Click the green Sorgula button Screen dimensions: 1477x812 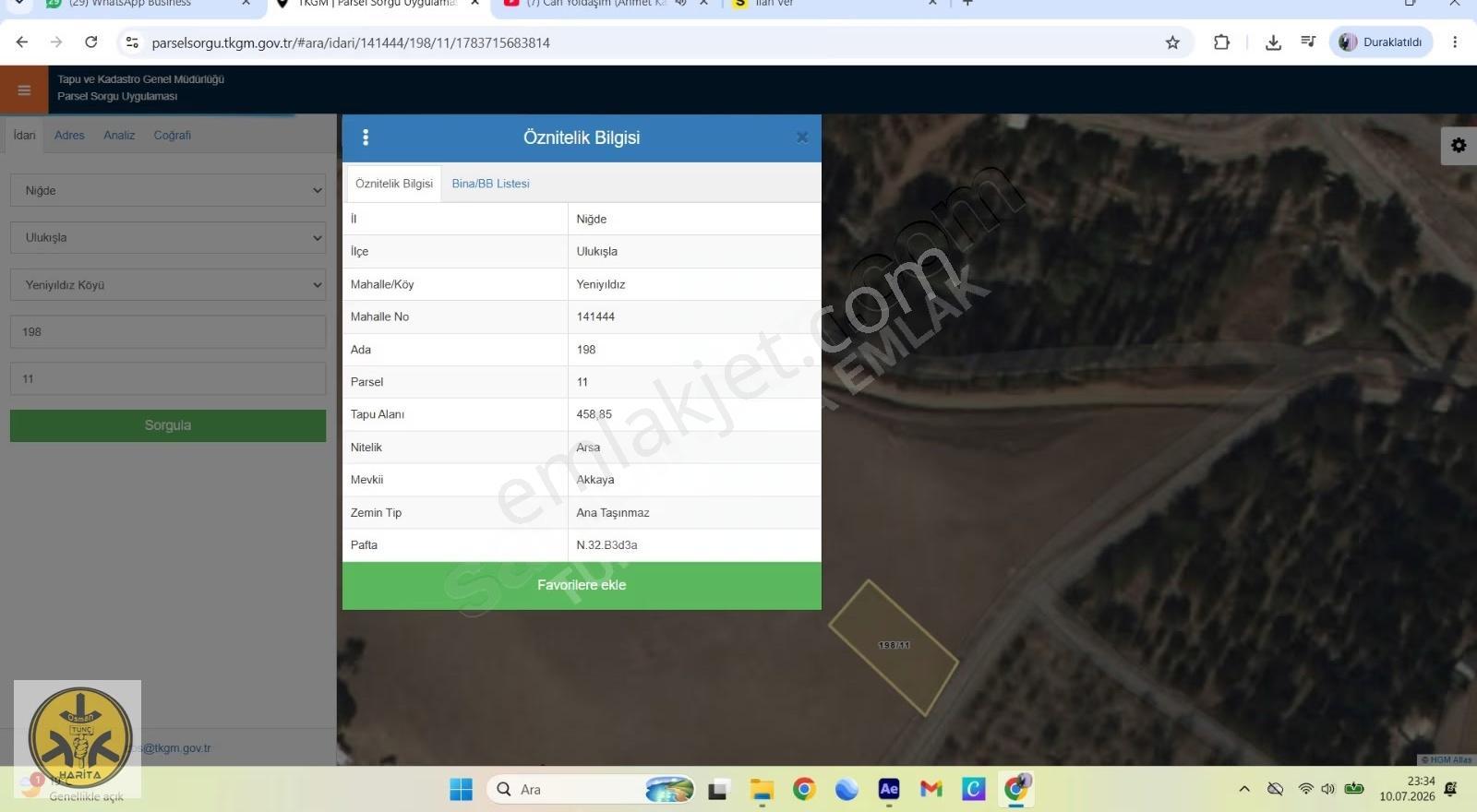point(168,425)
